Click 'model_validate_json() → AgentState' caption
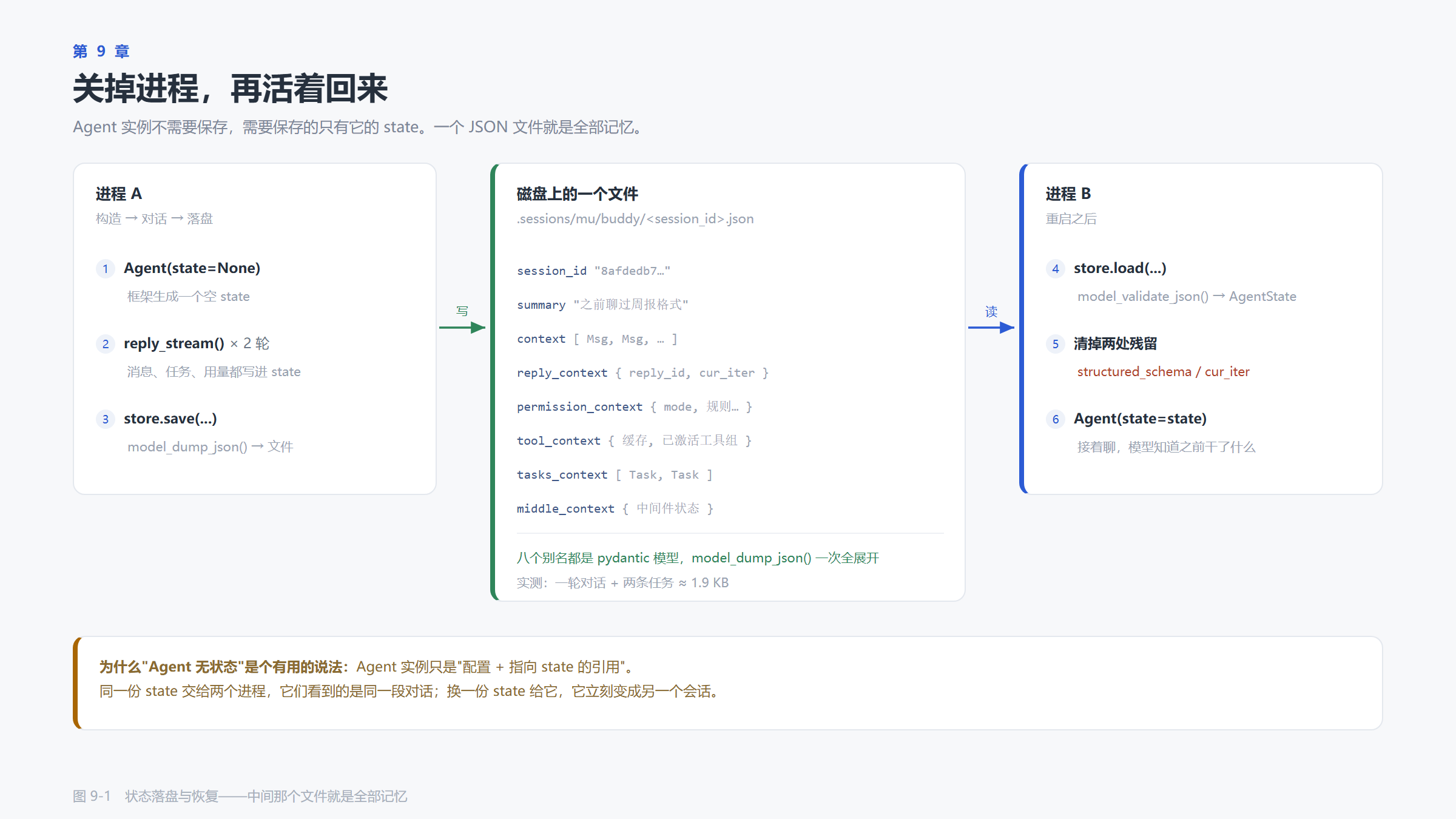Screen dimensions: 1456x819 coord(1187,296)
